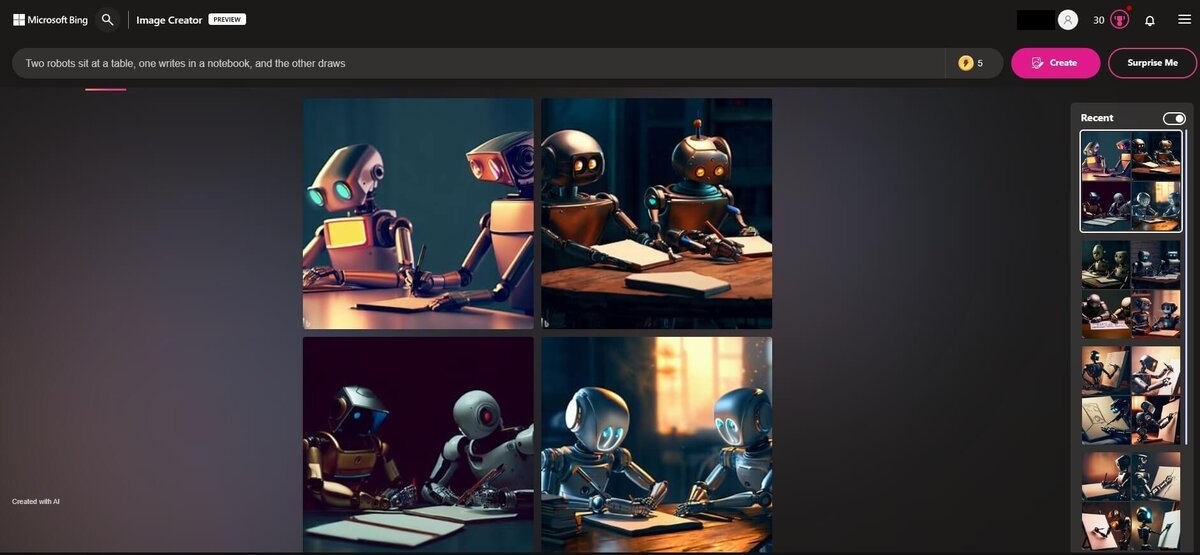Click the Microsoft Bing logo
Image resolution: width=1200 pixels, height=555 pixels.
(51, 19)
